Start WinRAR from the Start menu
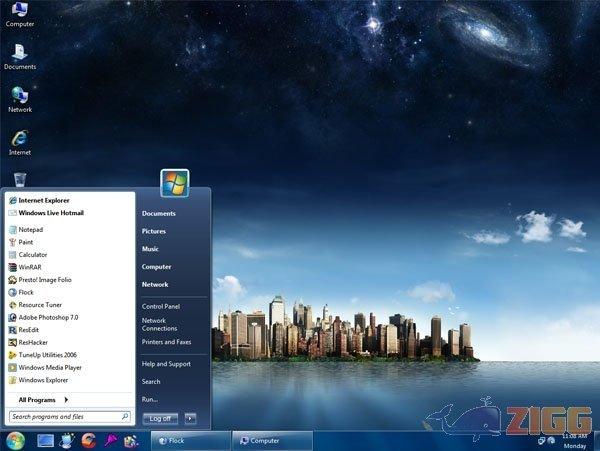The height and width of the screenshot is (451, 600). (30, 267)
